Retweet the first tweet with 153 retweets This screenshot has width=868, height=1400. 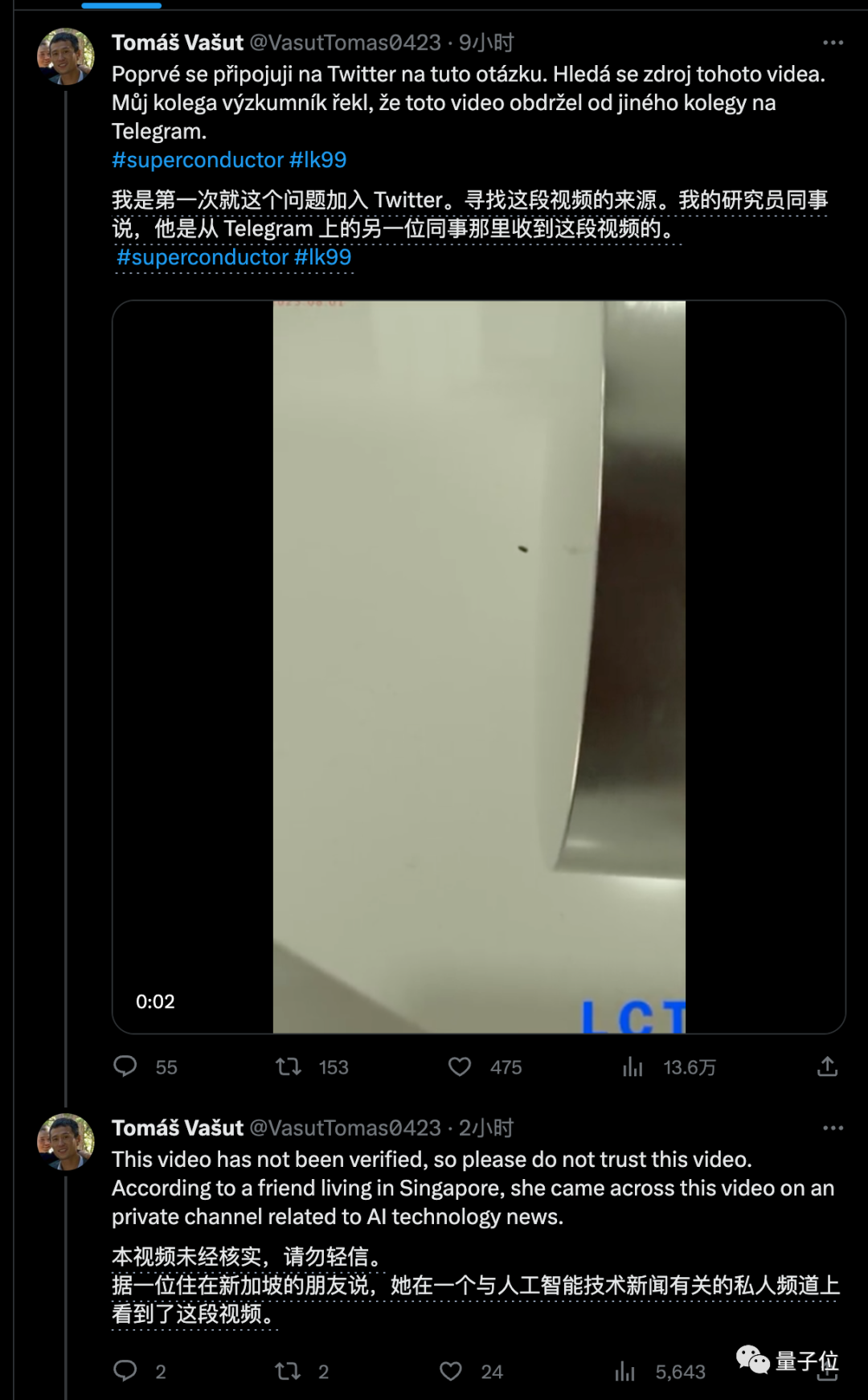(289, 1066)
